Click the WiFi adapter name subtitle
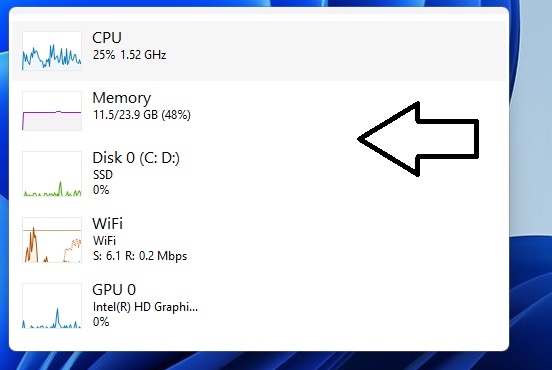The height and width of the screenshot is (370, 552). point(104,241)
